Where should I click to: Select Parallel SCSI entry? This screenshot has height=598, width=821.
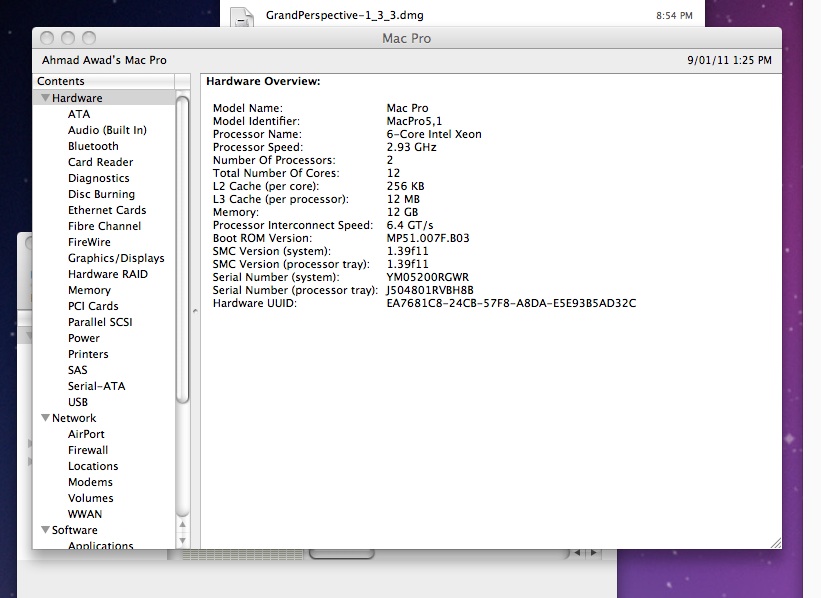[100, 322]
